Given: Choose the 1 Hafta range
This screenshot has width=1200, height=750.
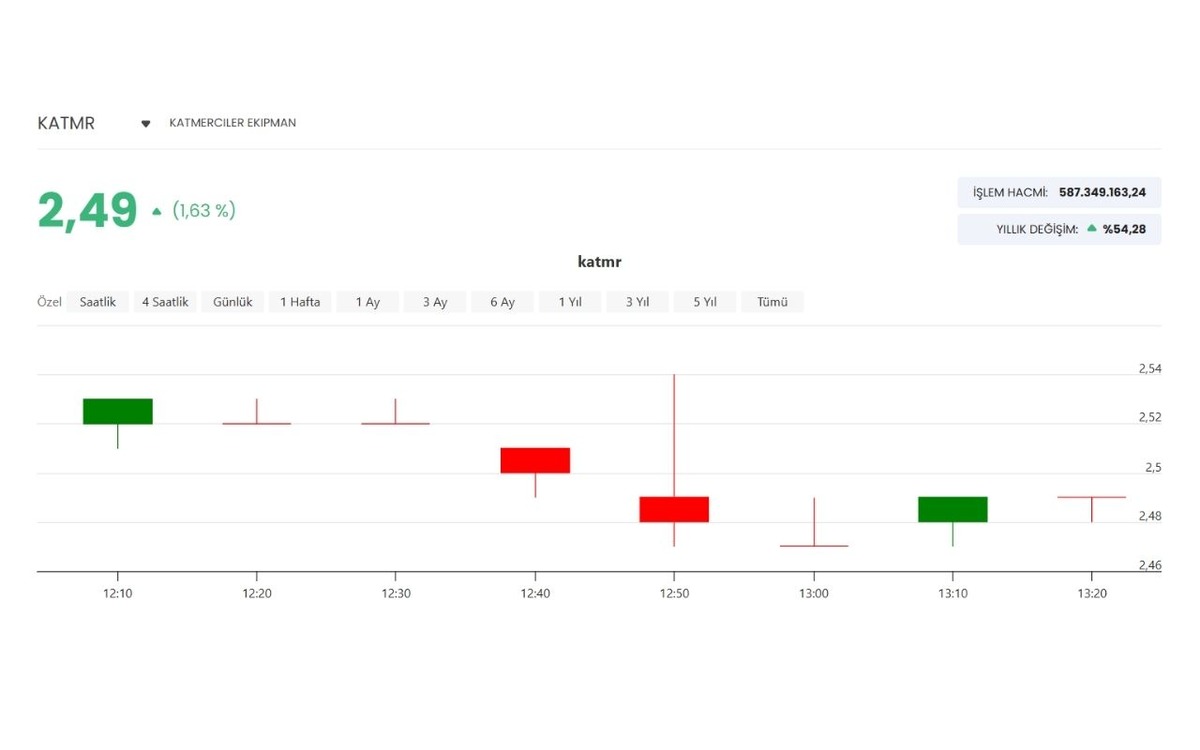Looking at the screenshot, I should click(300, 302).
